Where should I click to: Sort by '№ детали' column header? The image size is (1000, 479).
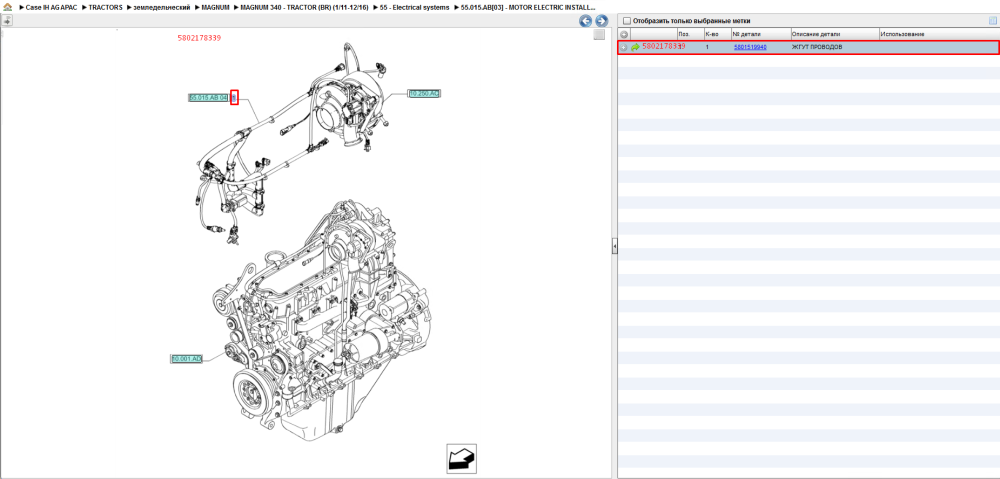coord(761,34)
